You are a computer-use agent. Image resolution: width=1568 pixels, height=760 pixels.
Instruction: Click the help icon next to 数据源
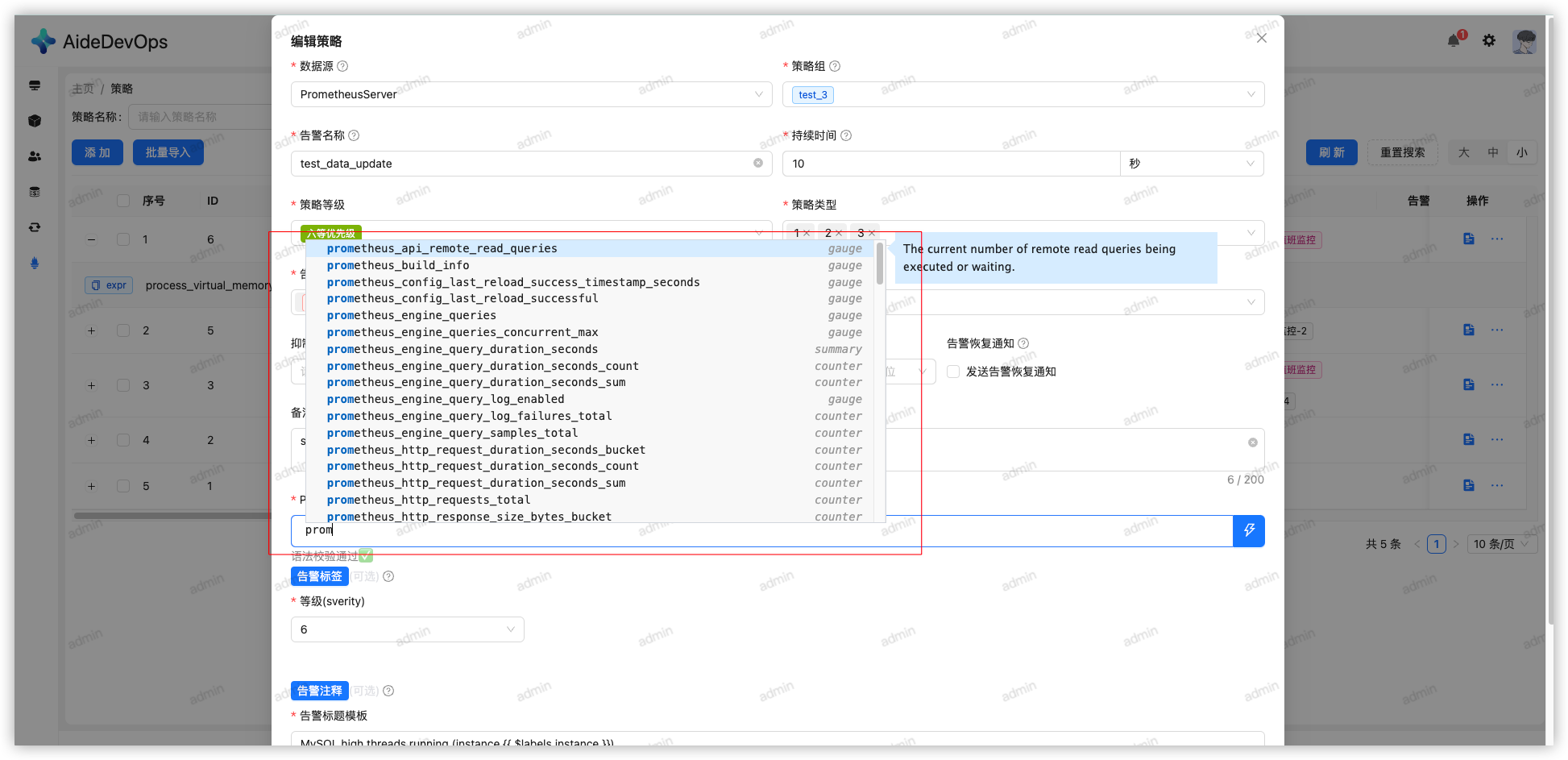pos(342,66)
